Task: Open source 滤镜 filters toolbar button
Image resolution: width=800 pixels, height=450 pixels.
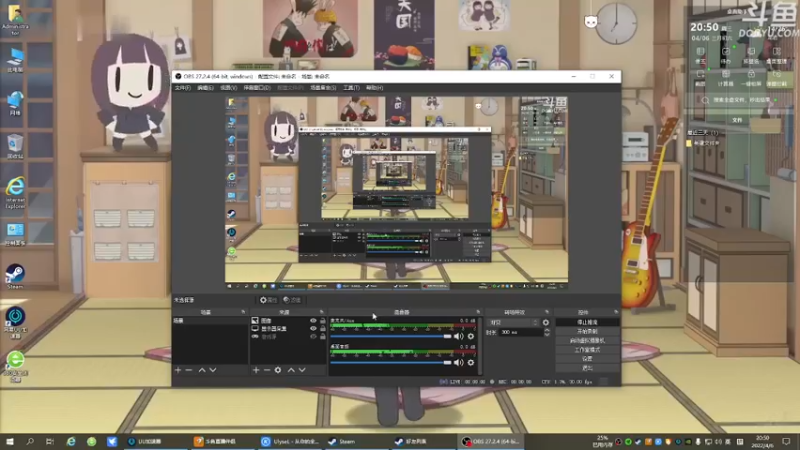Action: coord(292,300)
